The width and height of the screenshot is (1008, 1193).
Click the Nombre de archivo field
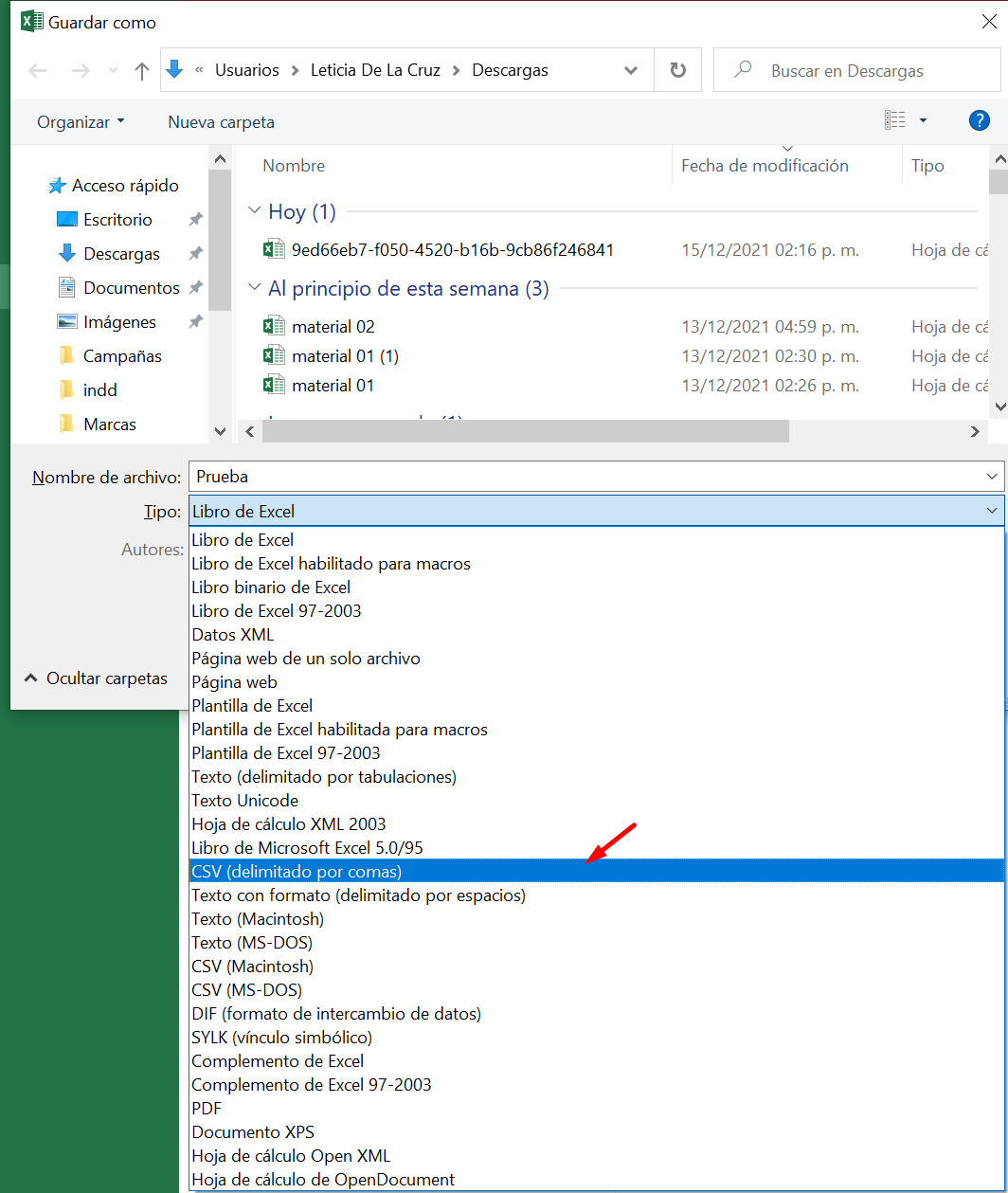point(585,477)
